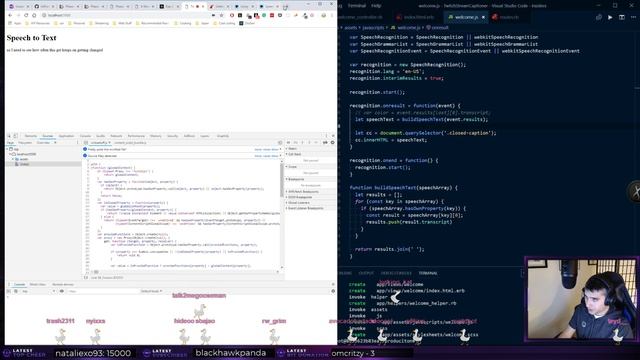
Task: Run the file with VS Code play icon
Action: tap(610, 17)
